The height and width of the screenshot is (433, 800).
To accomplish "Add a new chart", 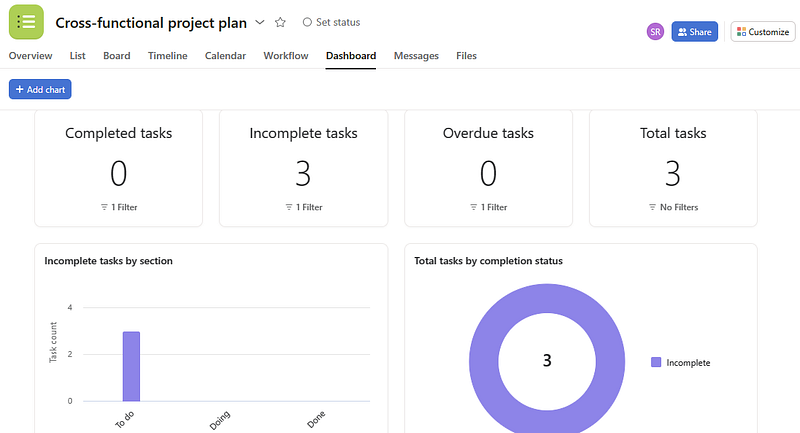I will click(x=40, y=90).
